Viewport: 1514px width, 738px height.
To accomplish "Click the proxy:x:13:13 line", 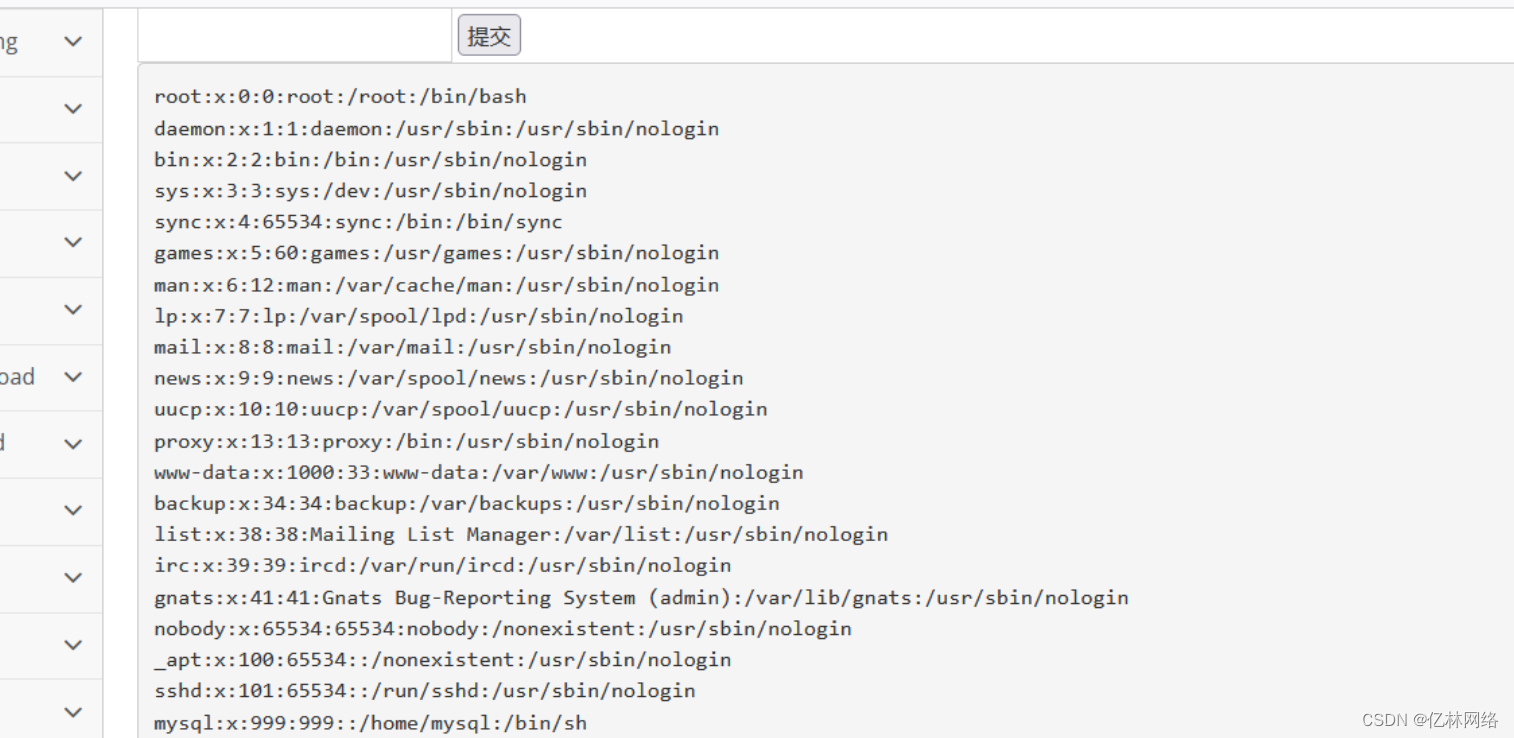I will 406,441.
